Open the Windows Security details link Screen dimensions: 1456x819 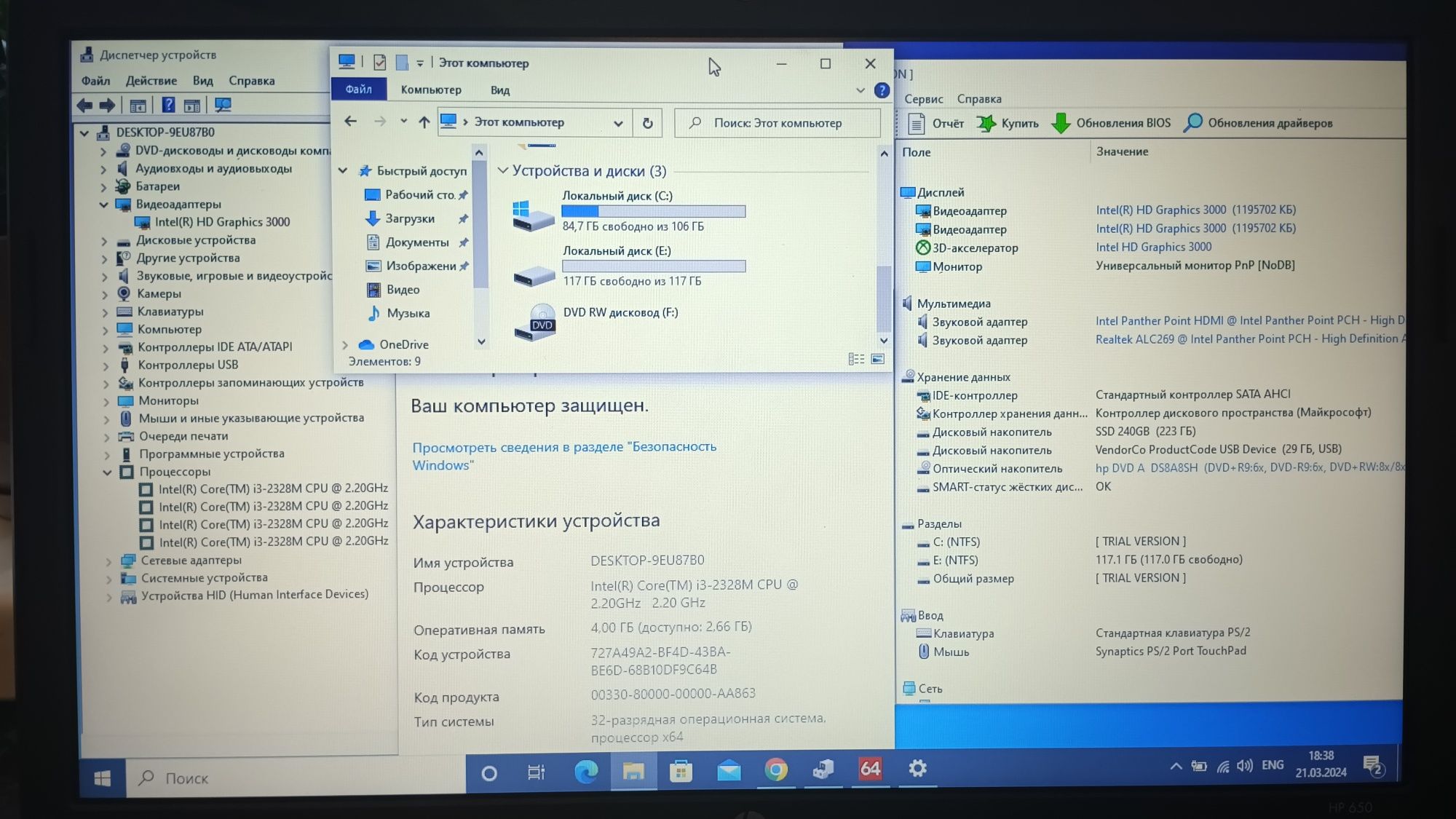point(564,456)
